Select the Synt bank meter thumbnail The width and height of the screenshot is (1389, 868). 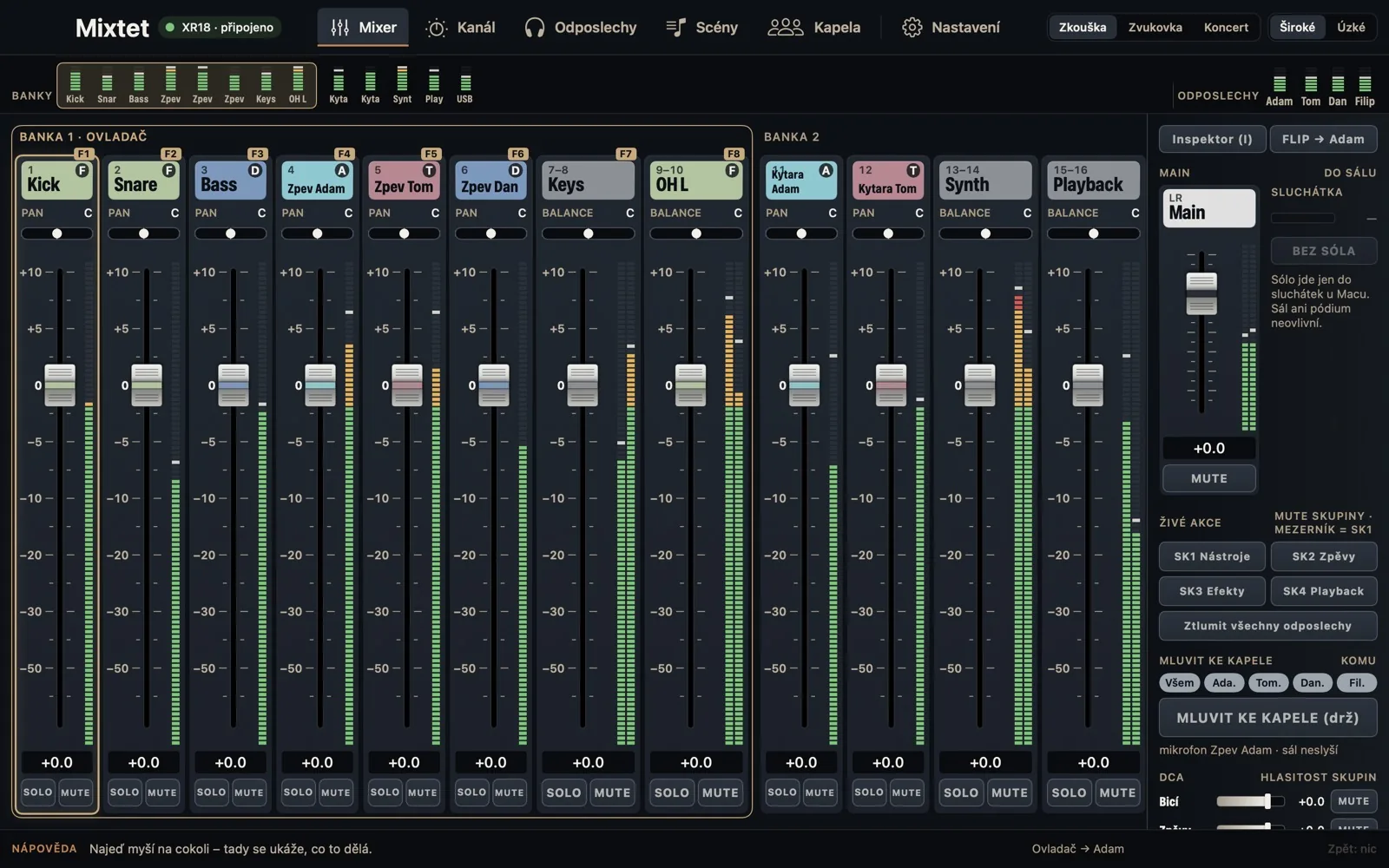pos(402,85)
